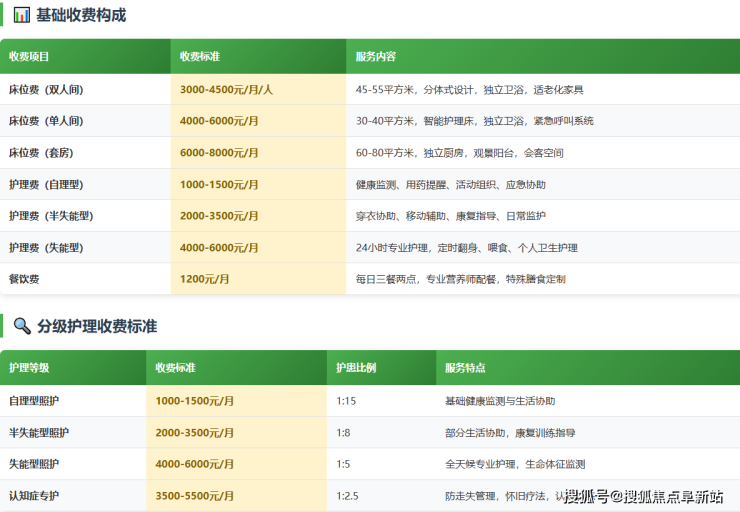Click the 1:15 care ratio cell
The width and height of the screenshot is (740, 512).
point(346,401)
